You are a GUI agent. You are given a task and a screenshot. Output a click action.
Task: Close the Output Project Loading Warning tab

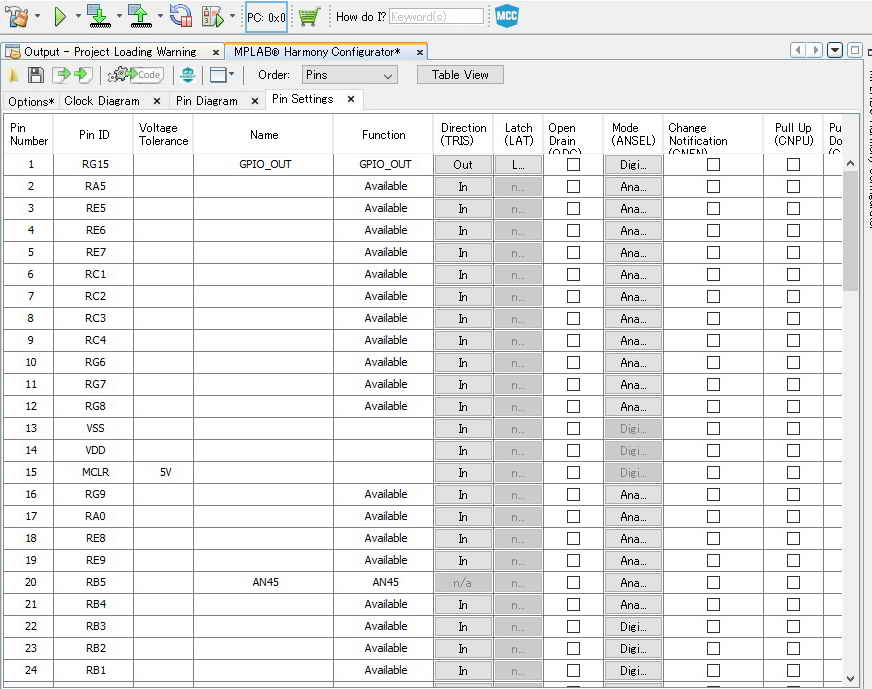(x=216, y=52)
